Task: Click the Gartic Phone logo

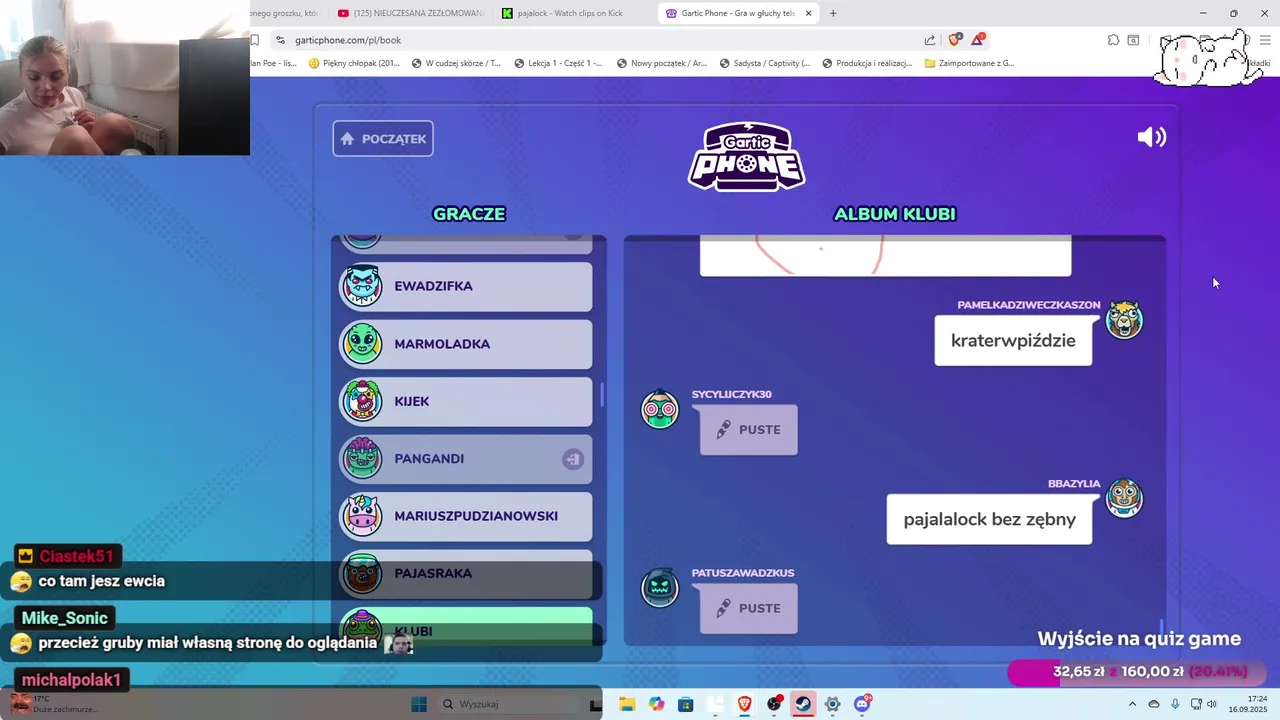Action: click(x=746, y=156)
